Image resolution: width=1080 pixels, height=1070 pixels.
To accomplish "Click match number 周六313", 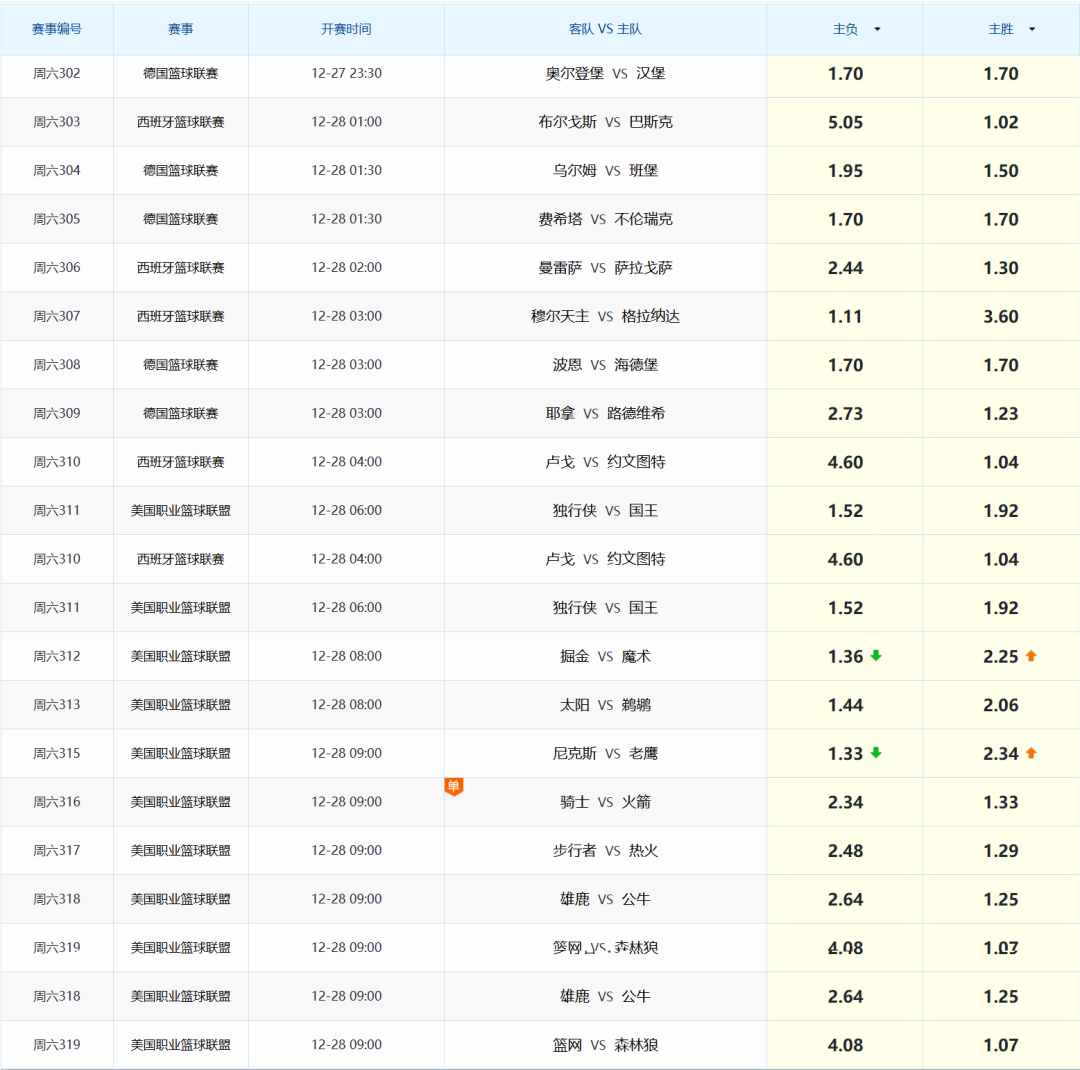I will pyautogui.click(x=57, y=705).
